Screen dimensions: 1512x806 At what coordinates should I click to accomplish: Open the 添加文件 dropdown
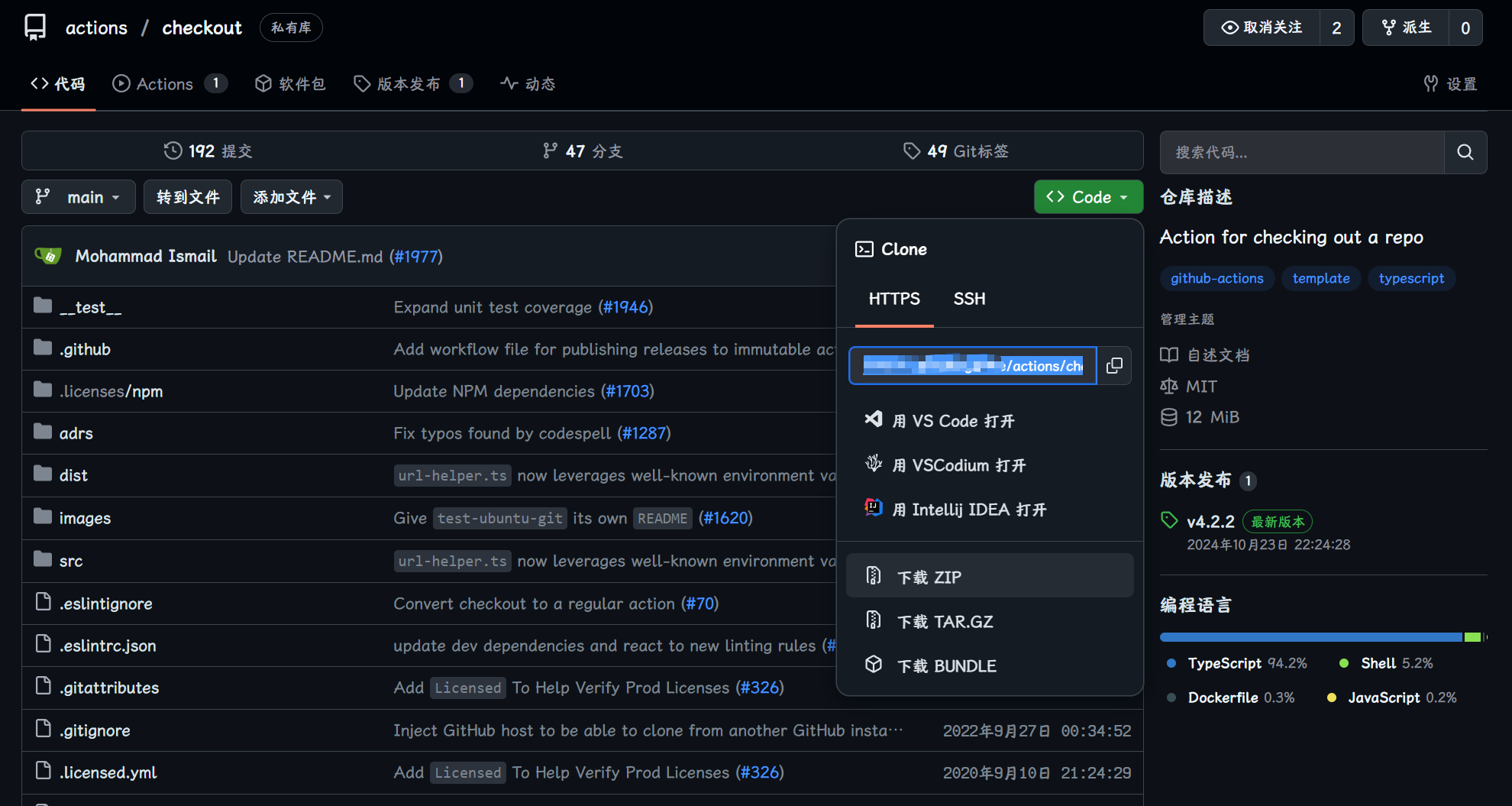point(292,197)
